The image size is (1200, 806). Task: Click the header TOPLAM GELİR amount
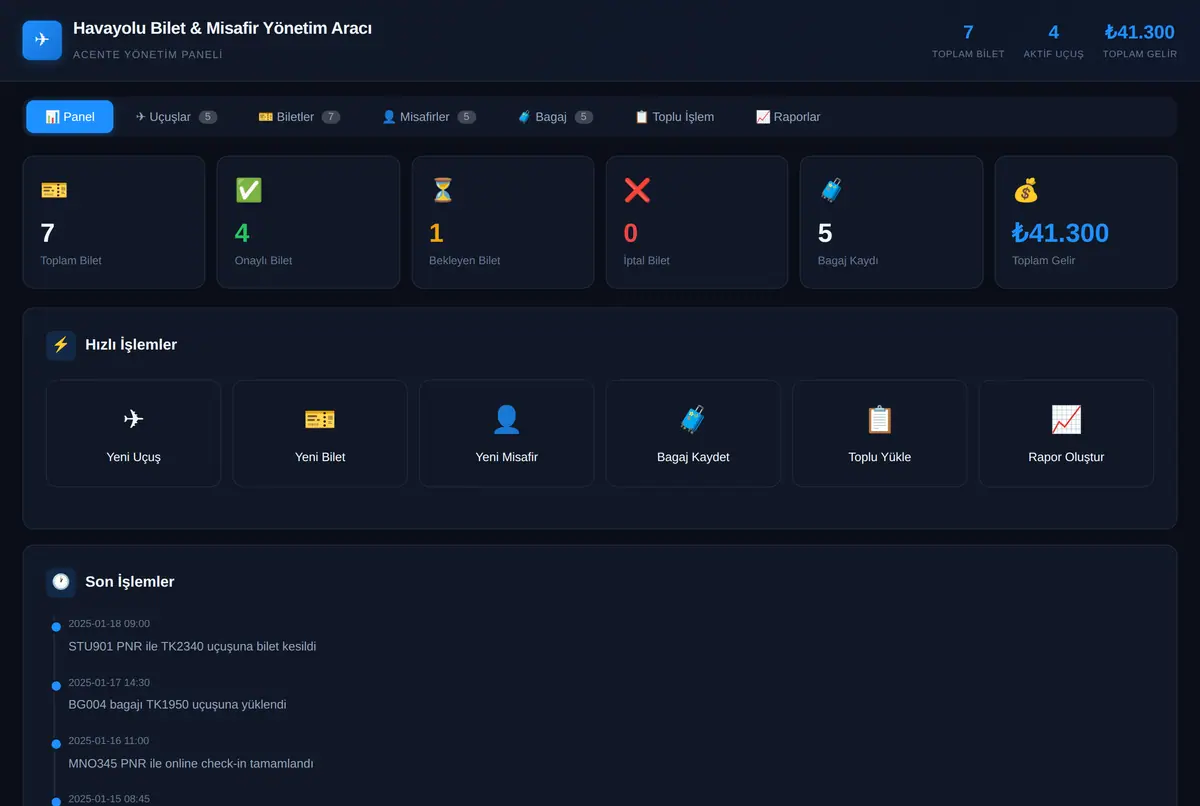point(1140,33)
